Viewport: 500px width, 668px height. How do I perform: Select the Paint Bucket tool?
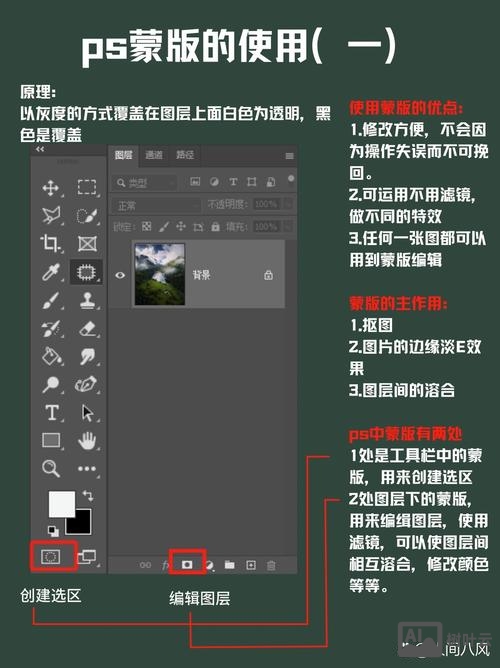tap(51, 356)
